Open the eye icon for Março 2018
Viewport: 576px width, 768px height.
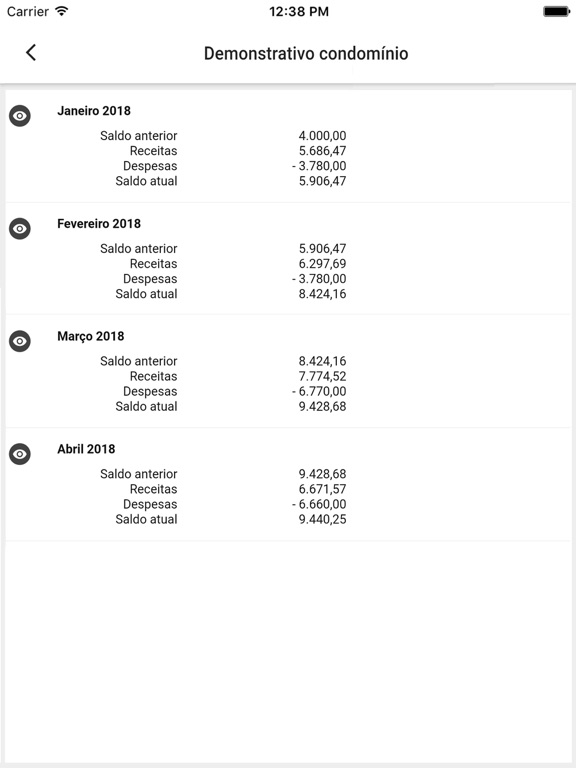coord(20,341)
